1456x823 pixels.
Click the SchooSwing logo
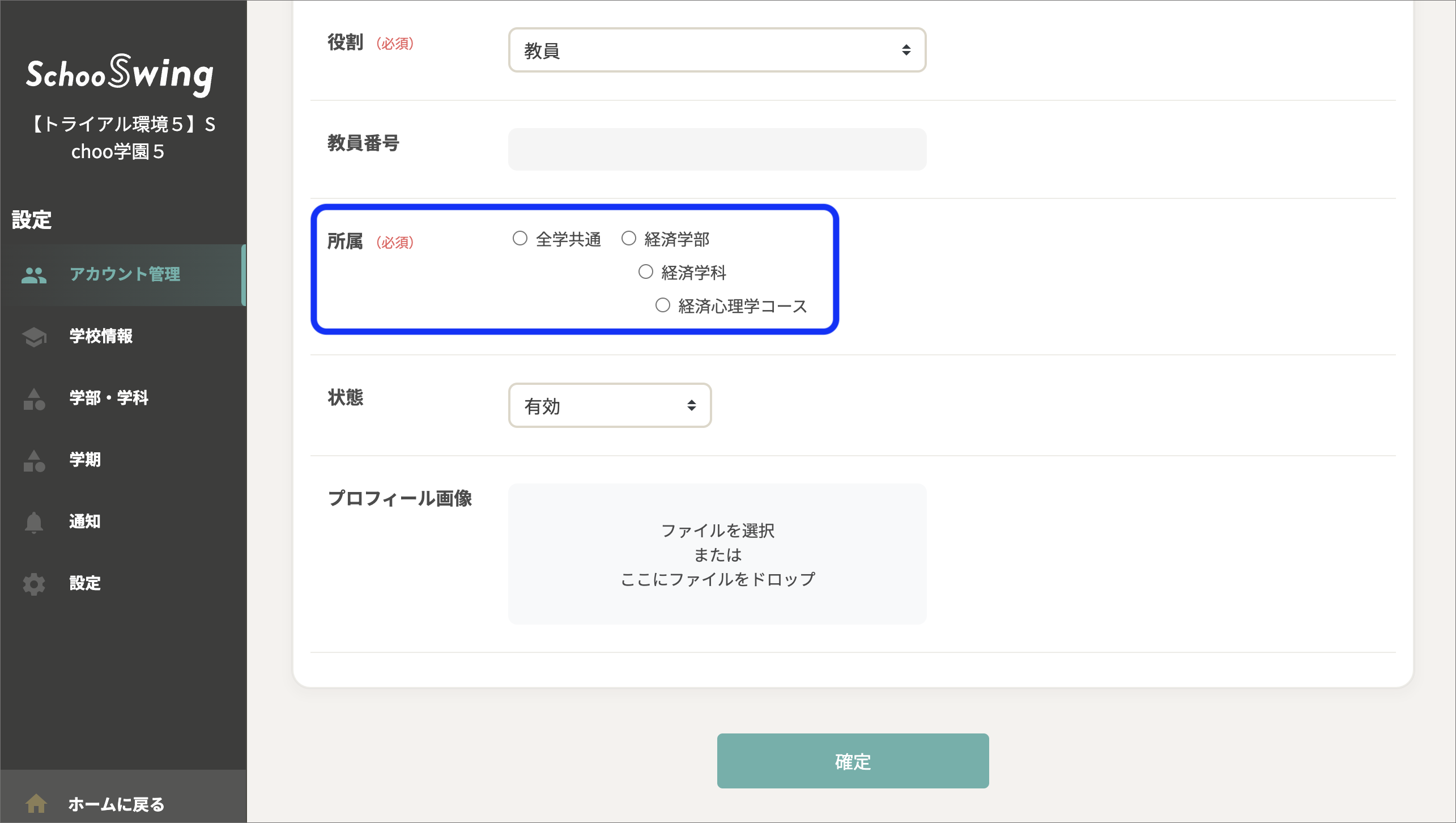(x=120, y=75)
